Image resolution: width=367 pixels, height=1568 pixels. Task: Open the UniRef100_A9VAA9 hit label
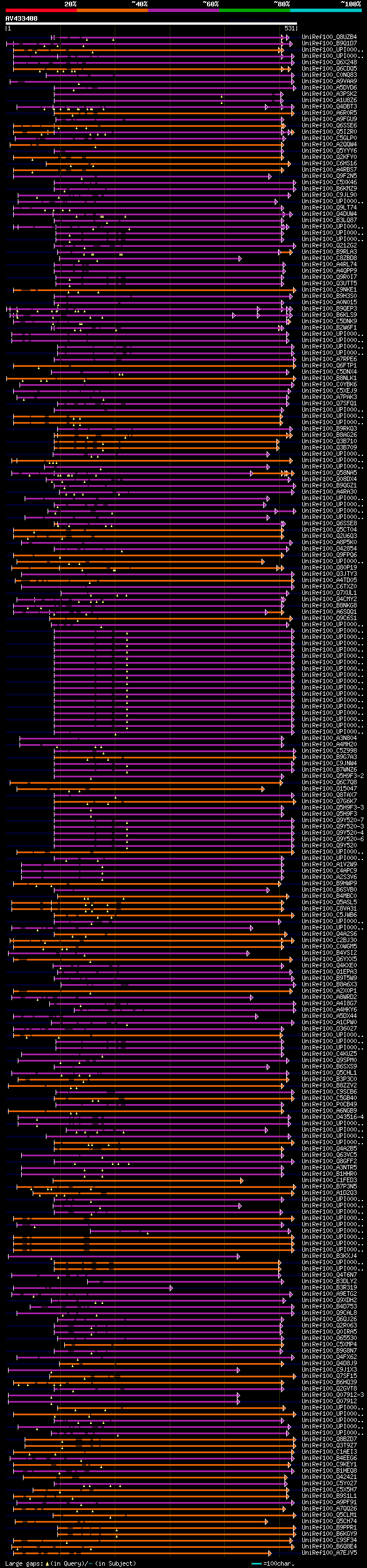click(x=329, y=81)
